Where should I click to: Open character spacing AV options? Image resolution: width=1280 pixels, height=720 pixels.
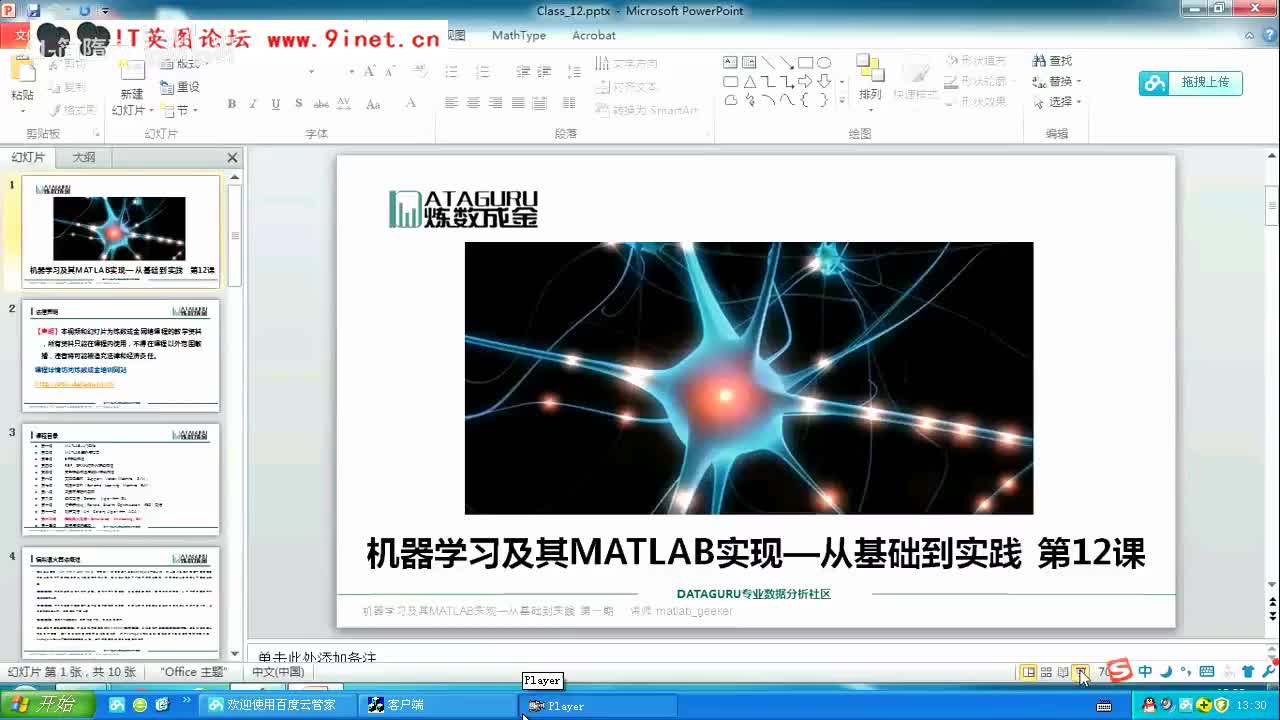(x=344, y=104)
